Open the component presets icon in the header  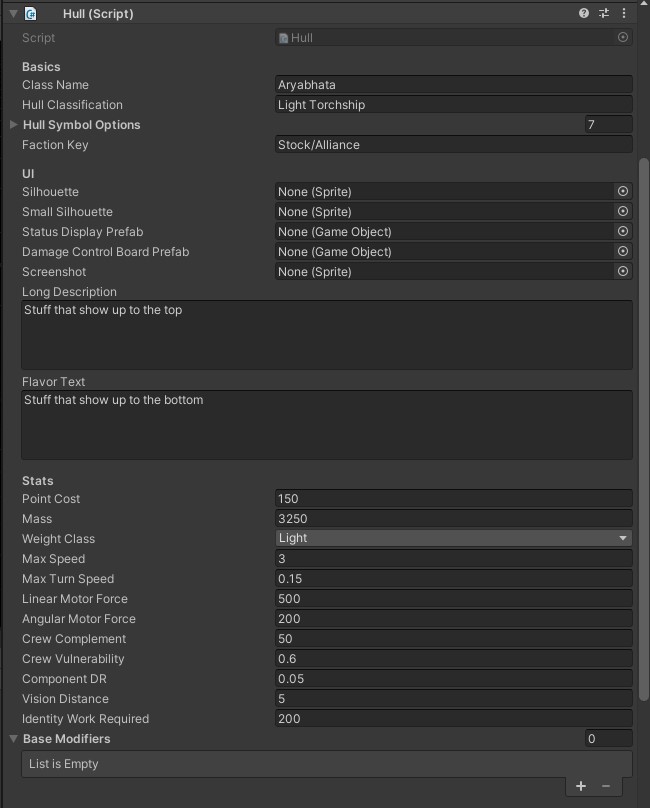click(x=604, y=14)
